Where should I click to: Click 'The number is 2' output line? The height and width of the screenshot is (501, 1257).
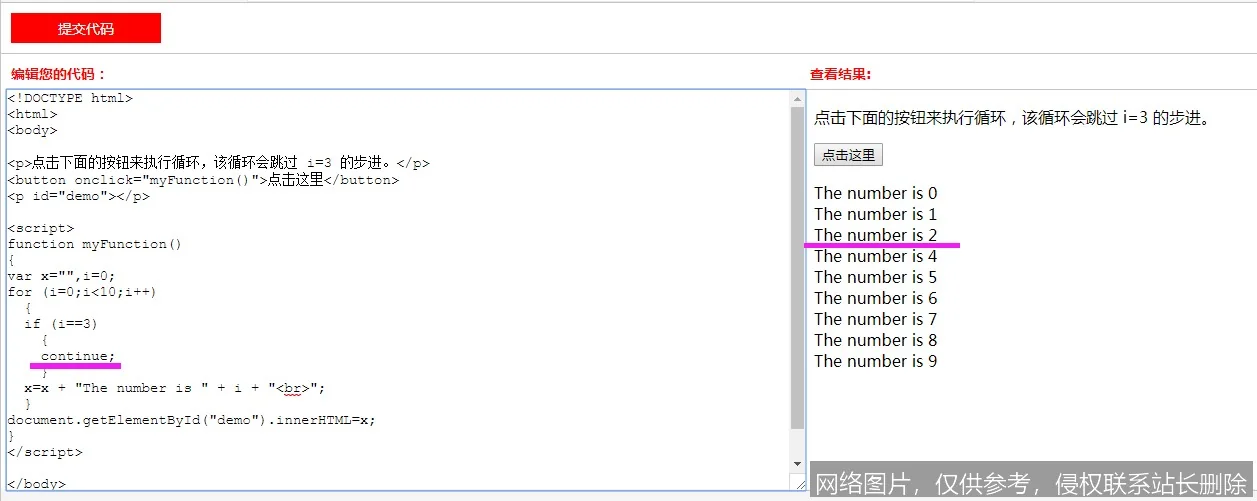tap(875, 235)
